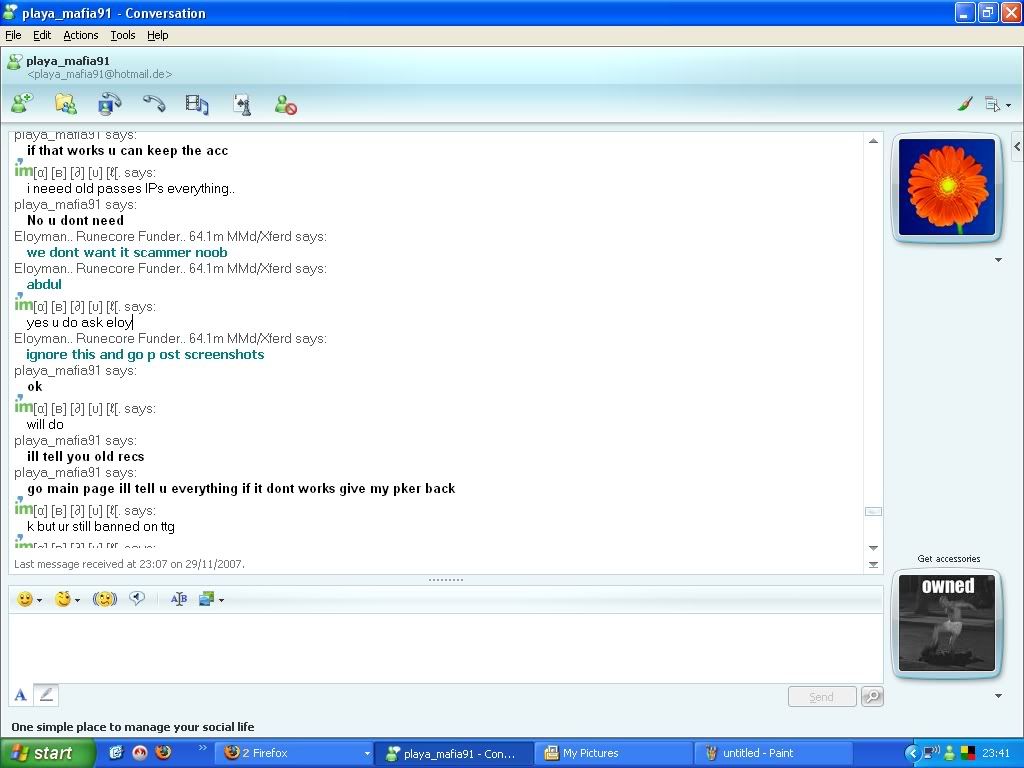Open the share files icon
This screenshot has width=1024, height=768.
(x=65, y=103)
